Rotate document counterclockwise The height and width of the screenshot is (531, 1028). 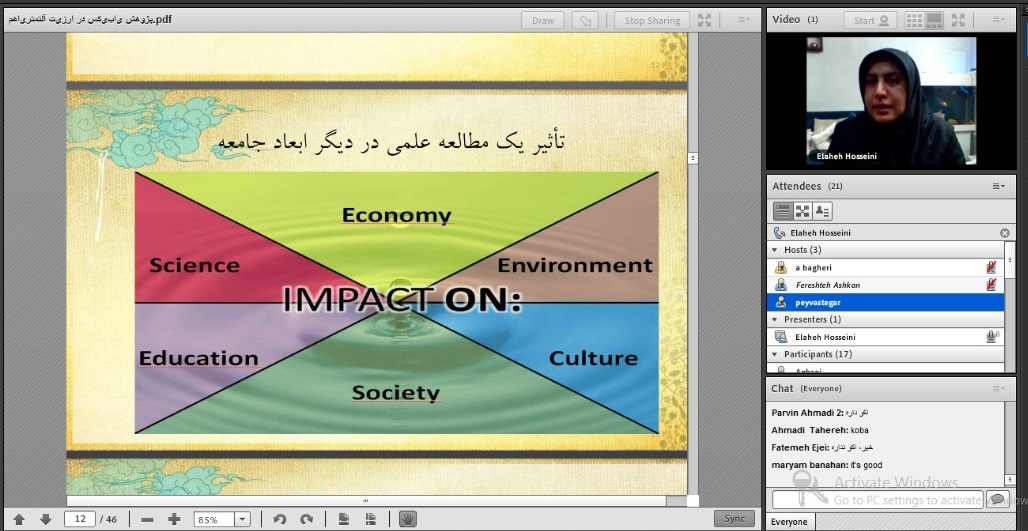click(280, 519)
